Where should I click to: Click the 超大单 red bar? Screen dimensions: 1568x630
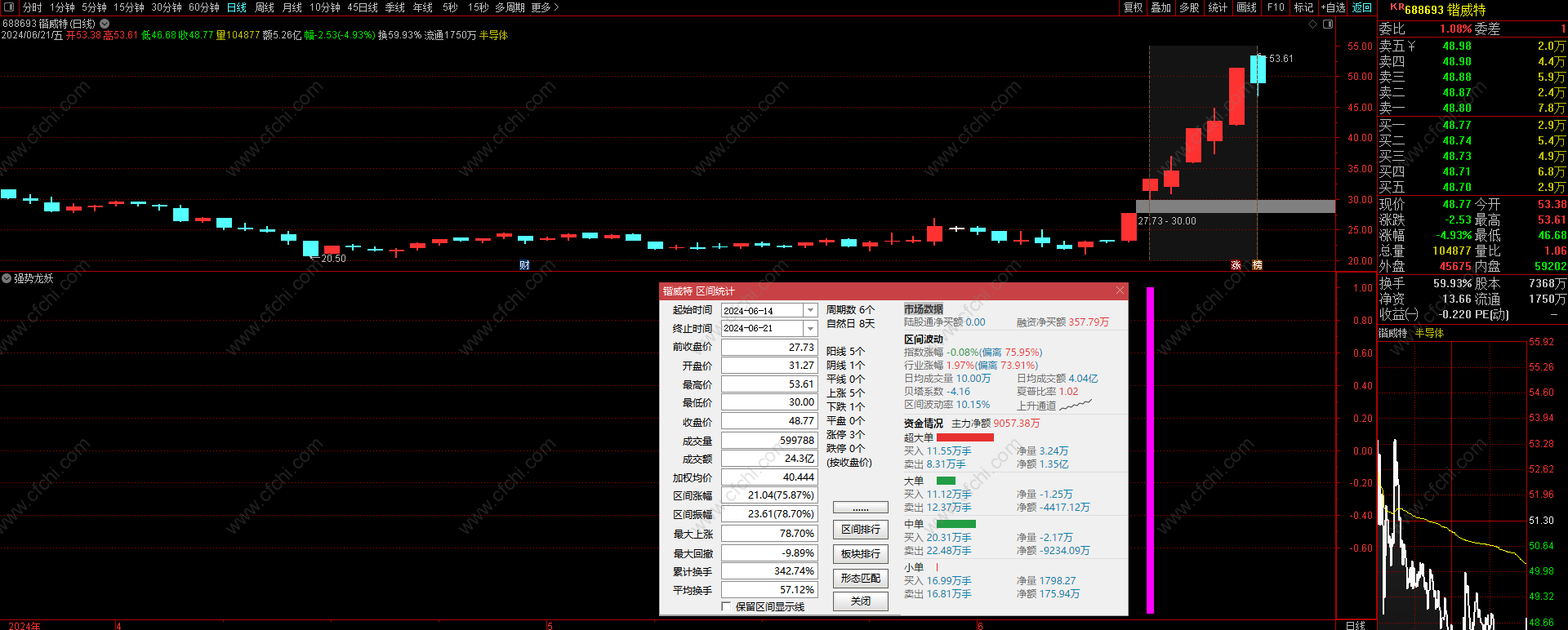pos(964,437)
